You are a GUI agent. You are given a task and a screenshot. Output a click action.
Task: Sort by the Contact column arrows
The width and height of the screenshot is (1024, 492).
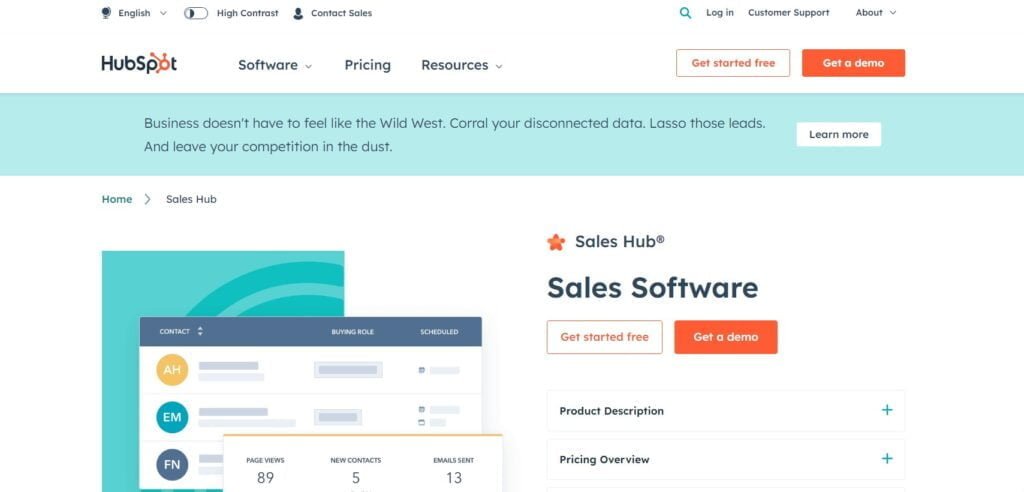click(x=200, y=331)
